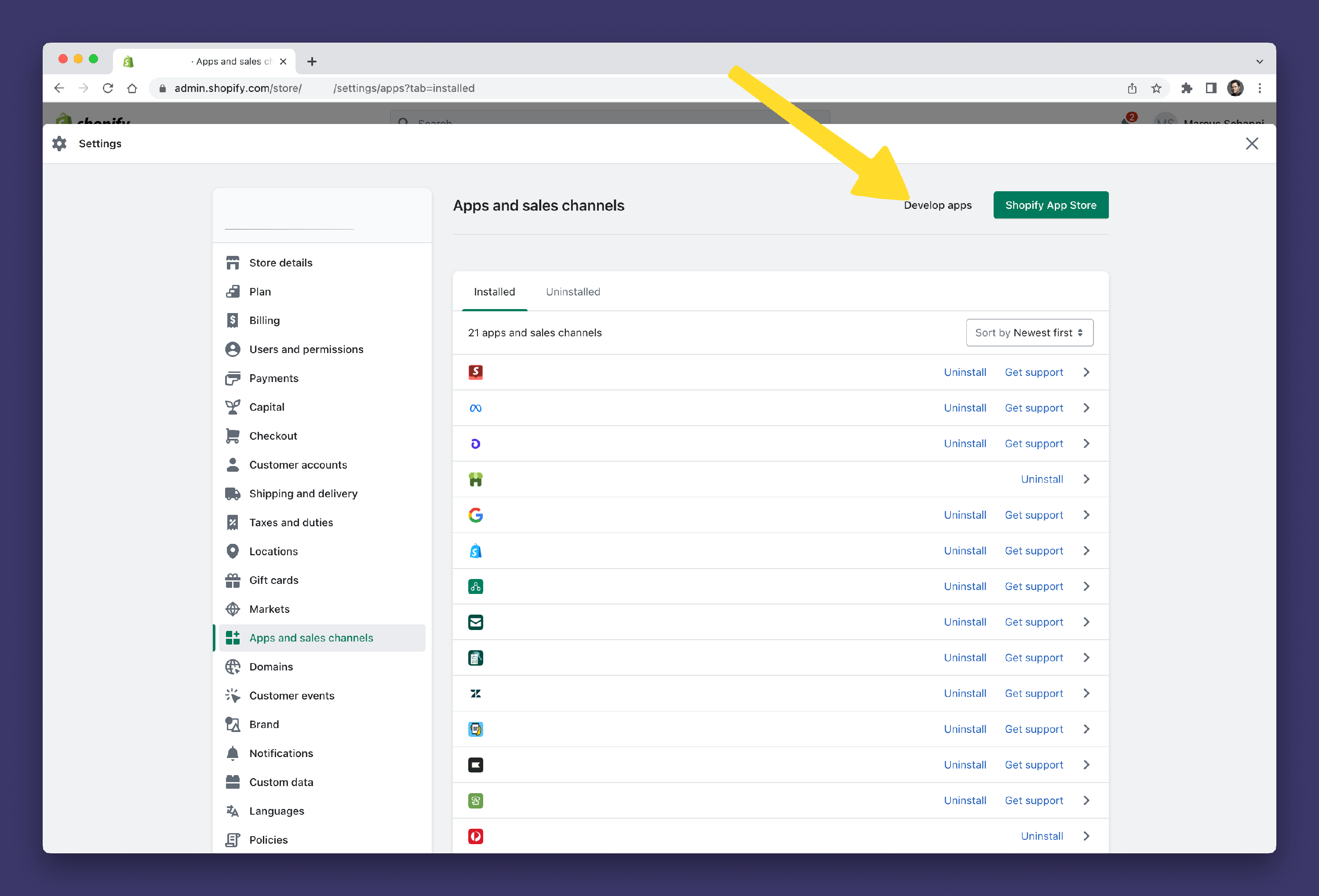Open the Billing settings section
The width and height of the screenshot is (1319, 896).
click(264, 321)
